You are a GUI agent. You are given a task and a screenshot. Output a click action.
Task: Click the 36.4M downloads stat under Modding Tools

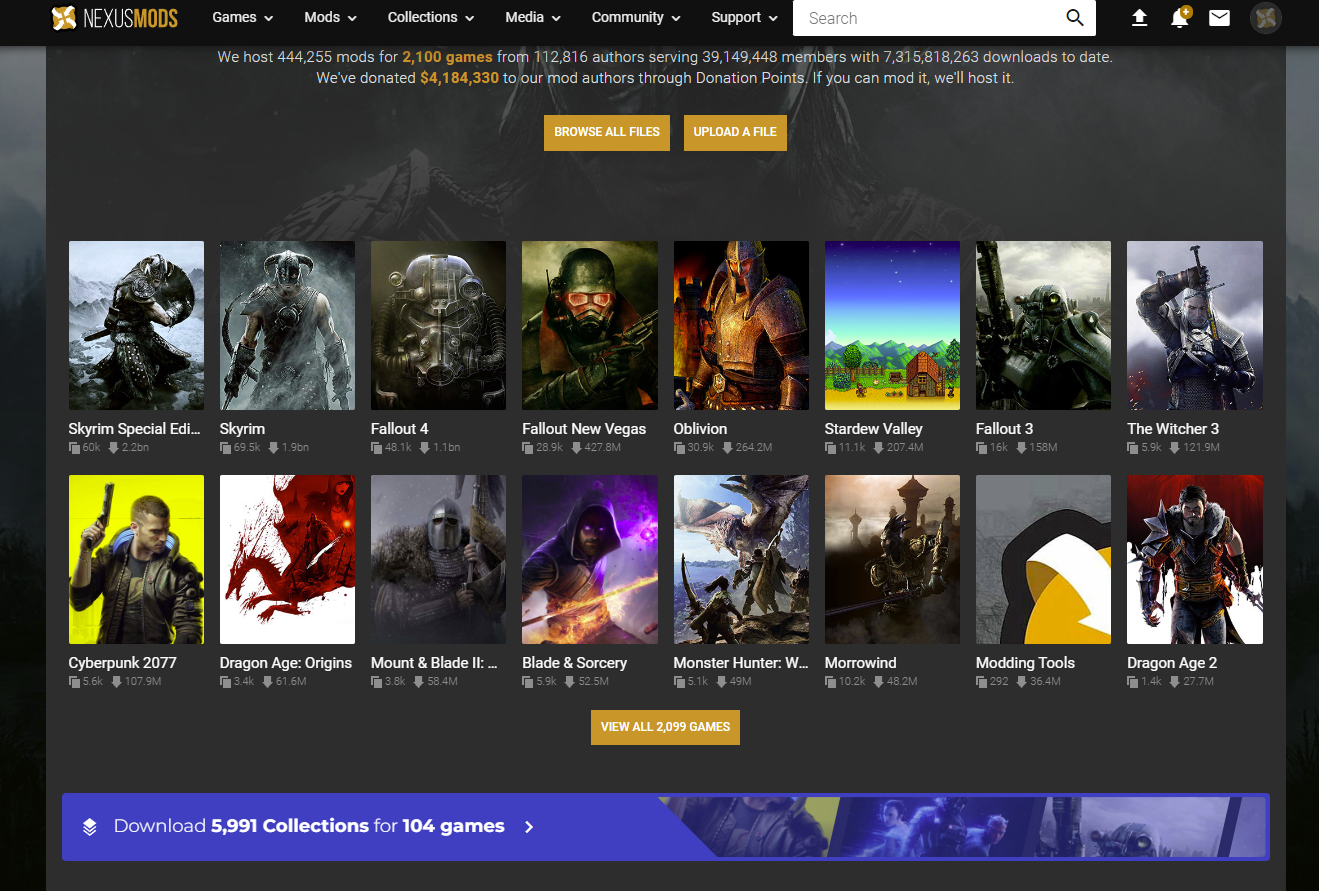pos(1038,681)
